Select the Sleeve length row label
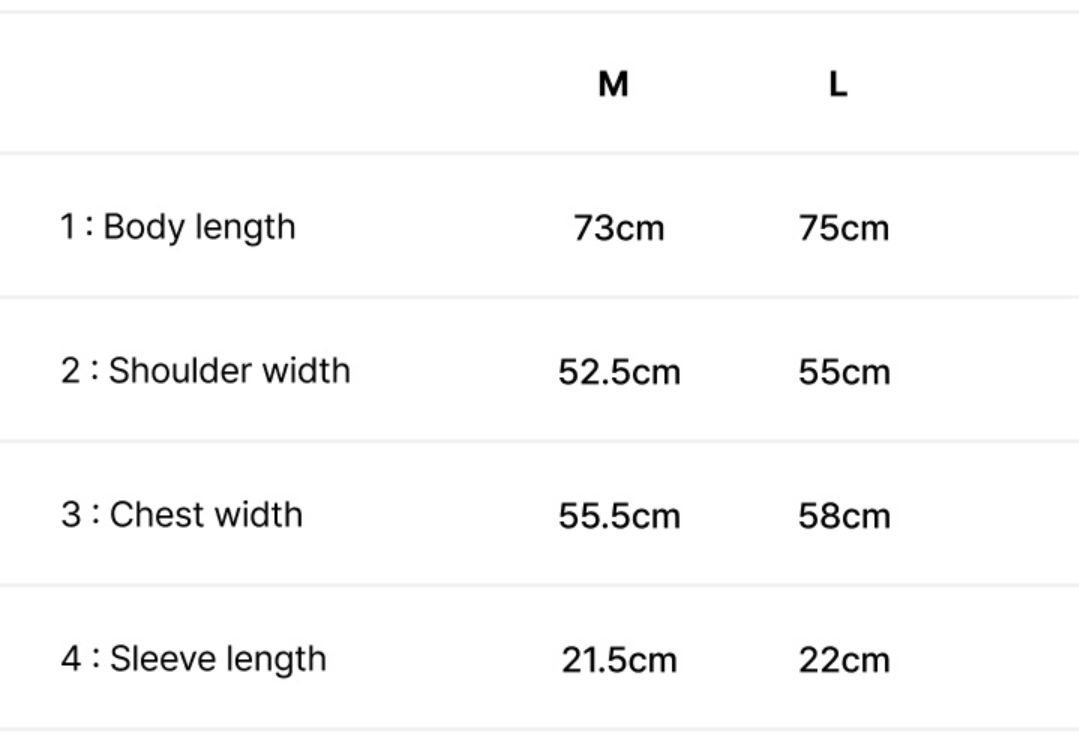The image size is (1079, 747). point(217,659)
